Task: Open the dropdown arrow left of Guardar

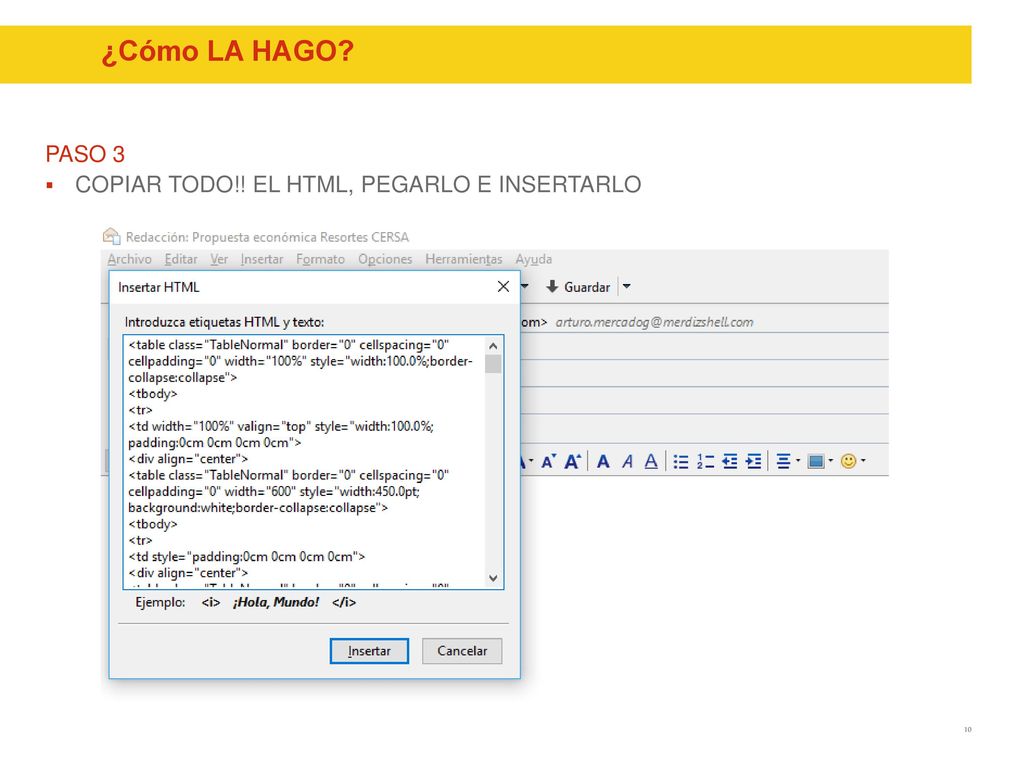Action: click(524, 287)
